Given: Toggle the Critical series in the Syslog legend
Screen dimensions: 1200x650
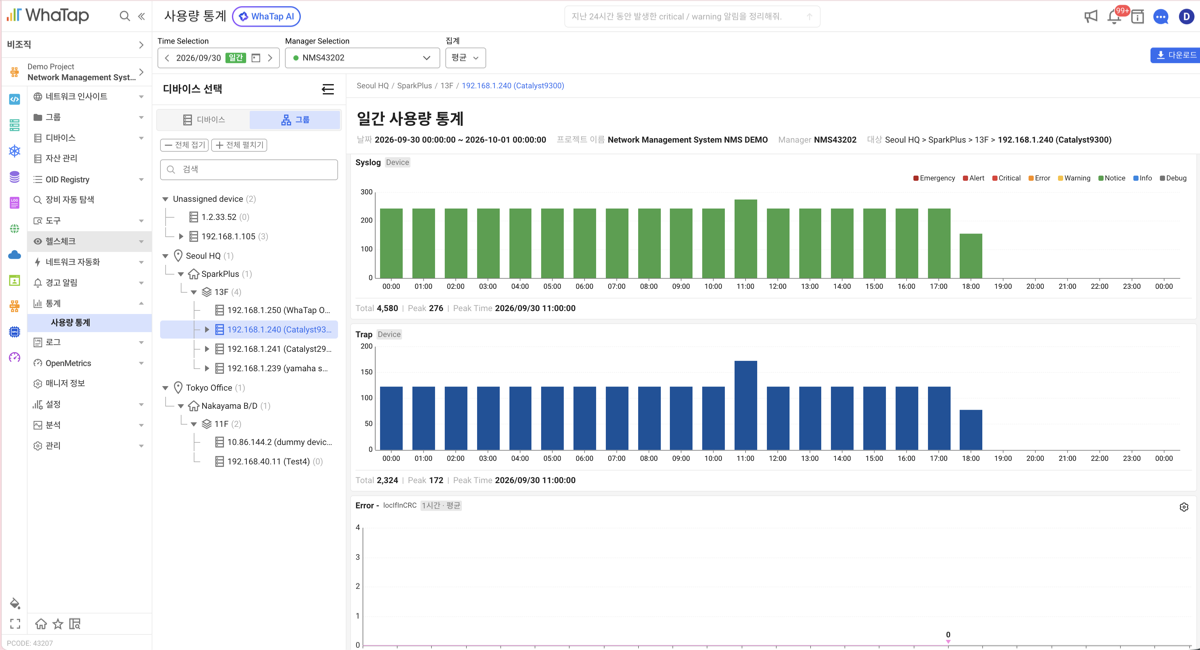Looking at the screenshot, I should coord(1006,178).
